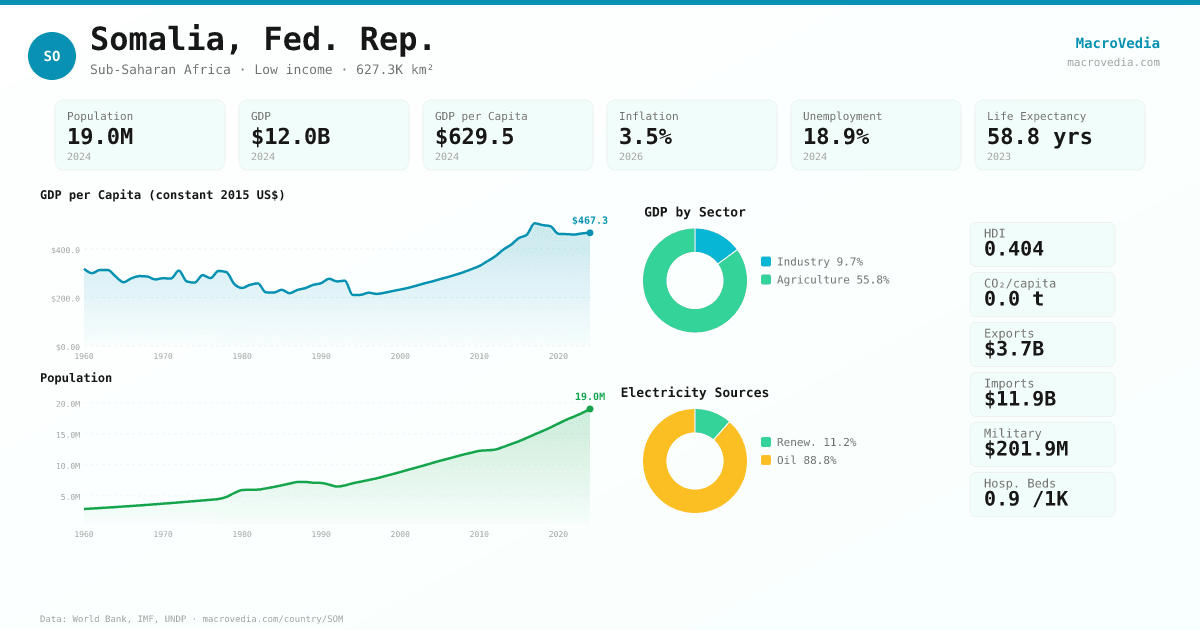Click the GDP per capita endpoint marker
Image resolution: width=1200 pixels, height=630 pixels.
tap(590, 233)
